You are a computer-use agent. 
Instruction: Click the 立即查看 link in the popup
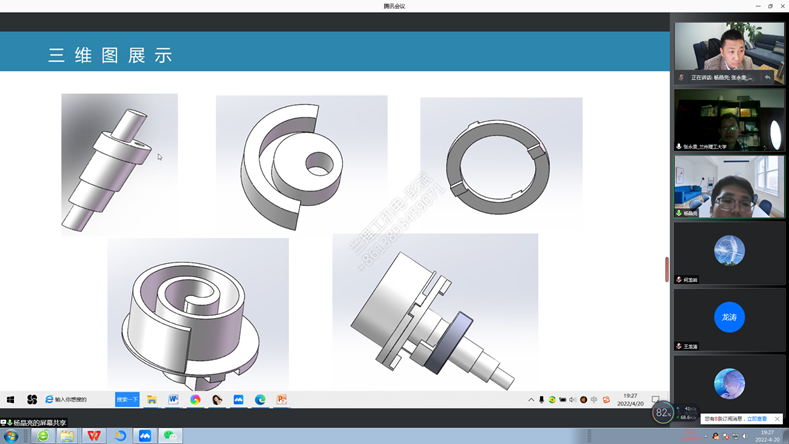point(757,418)
